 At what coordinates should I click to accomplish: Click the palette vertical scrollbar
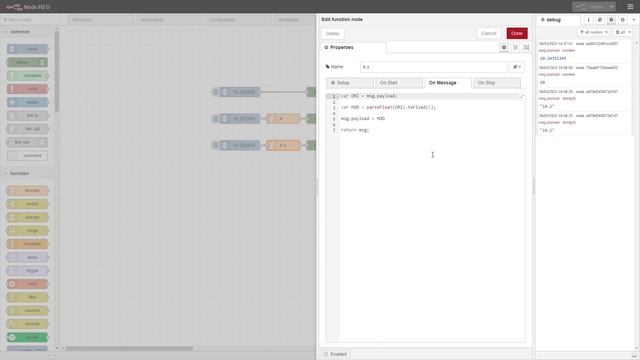57,71
